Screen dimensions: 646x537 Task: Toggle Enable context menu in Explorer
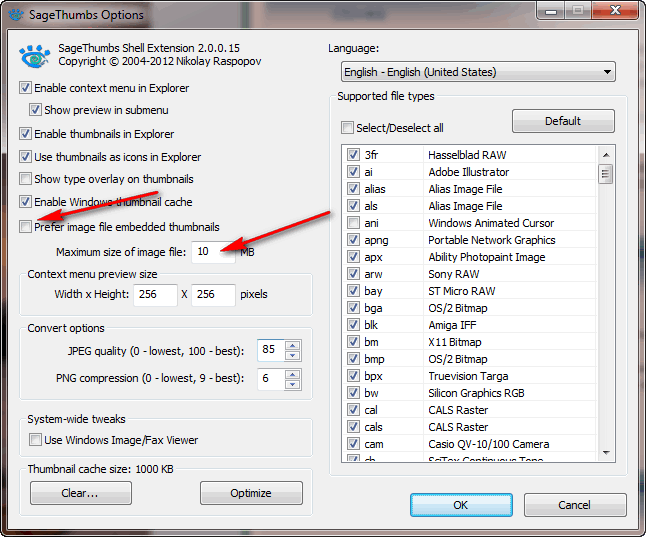[25, 88]
